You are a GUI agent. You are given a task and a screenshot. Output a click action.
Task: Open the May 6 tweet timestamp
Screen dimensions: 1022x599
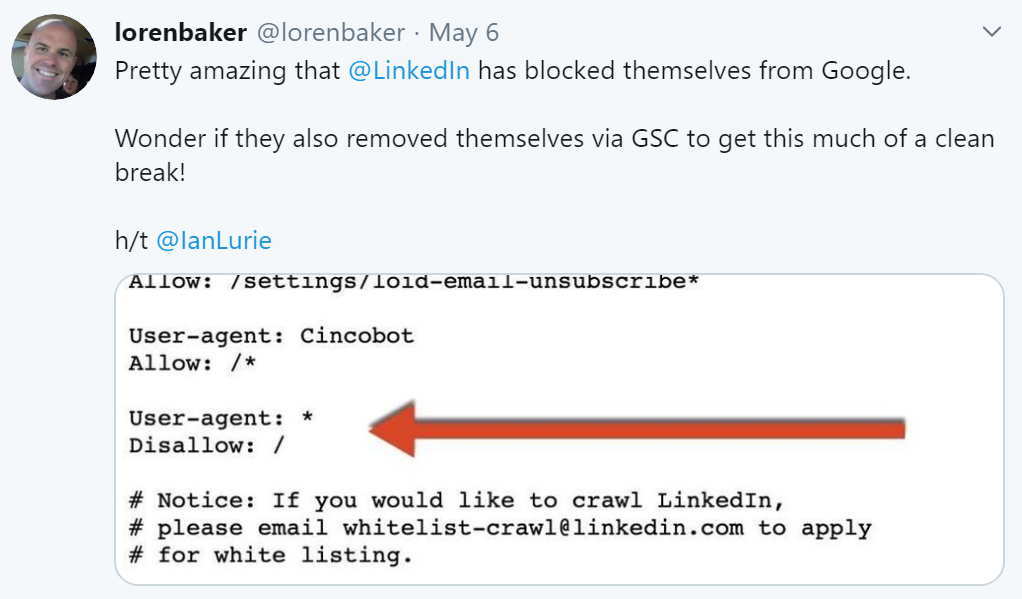tap(463, 33)
